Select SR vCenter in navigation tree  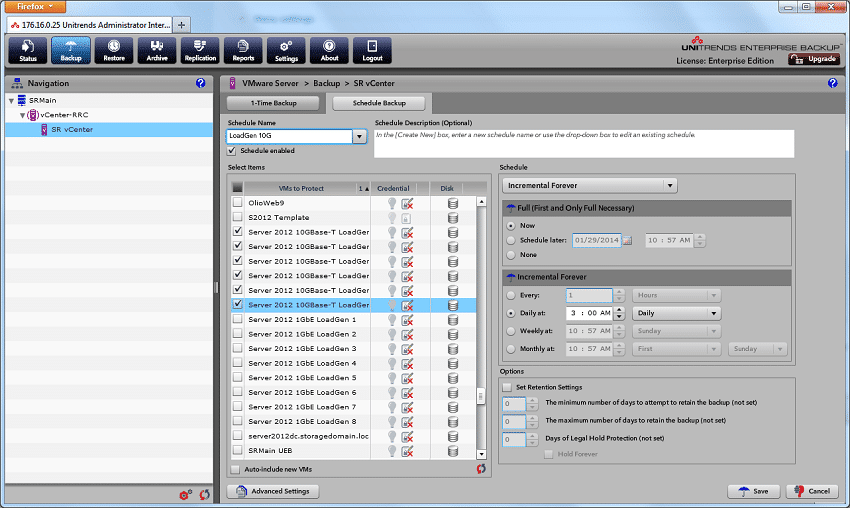click(109, 130)
